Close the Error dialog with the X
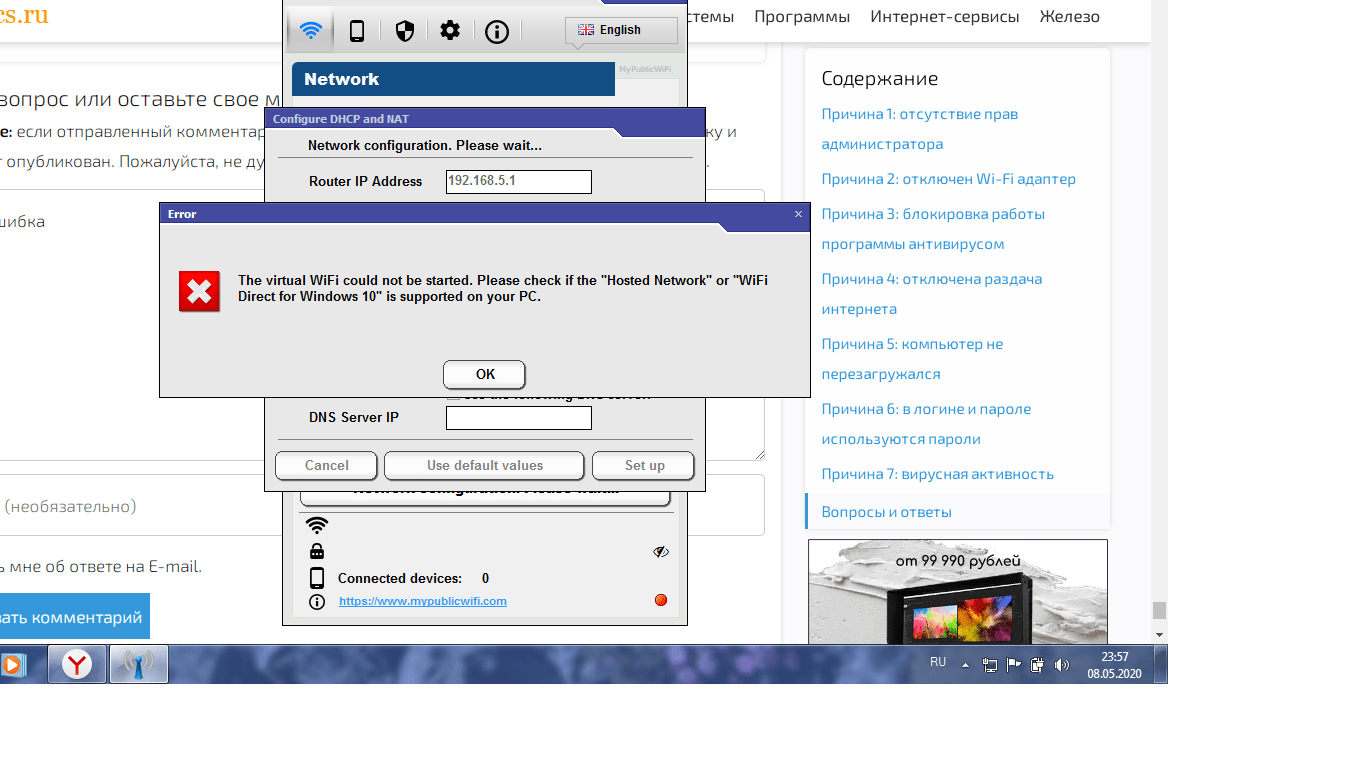This screenshot has width=1366, height=768. tap(798, 214)
